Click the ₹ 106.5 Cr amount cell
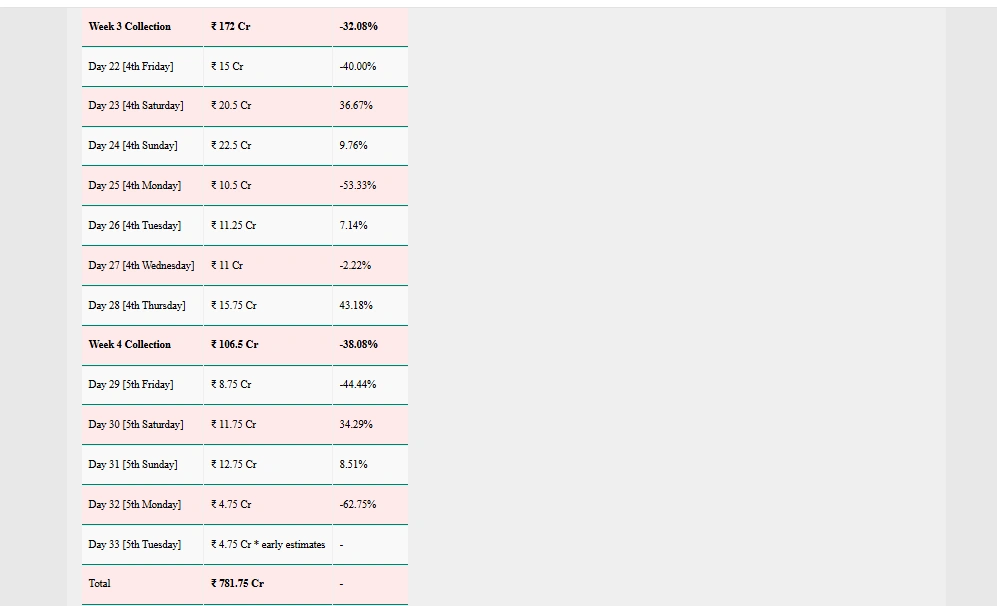This screenshot has height=606, width=997. click(235, 345)
